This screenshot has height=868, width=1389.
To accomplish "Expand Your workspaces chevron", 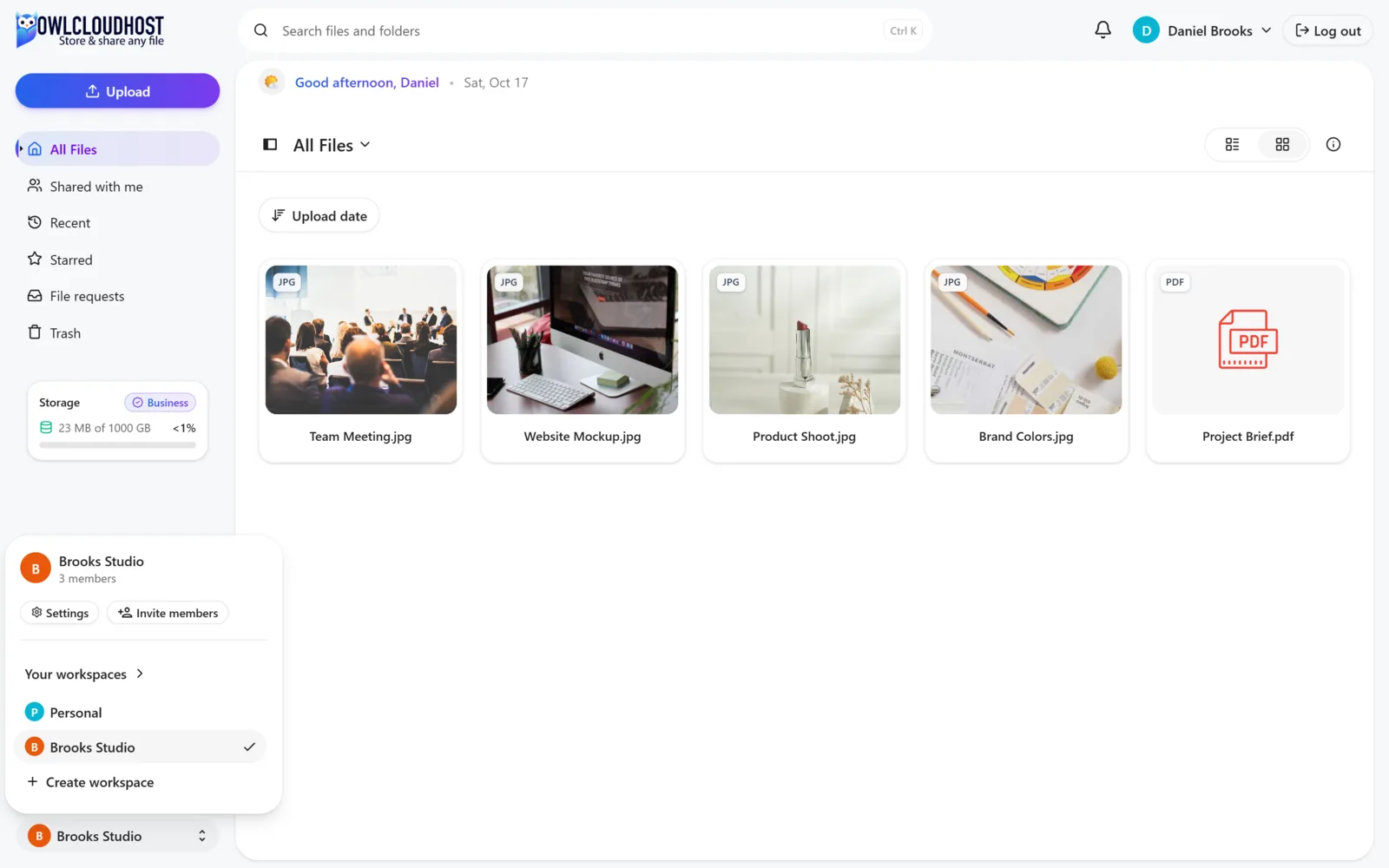I will tap(140, 674).
